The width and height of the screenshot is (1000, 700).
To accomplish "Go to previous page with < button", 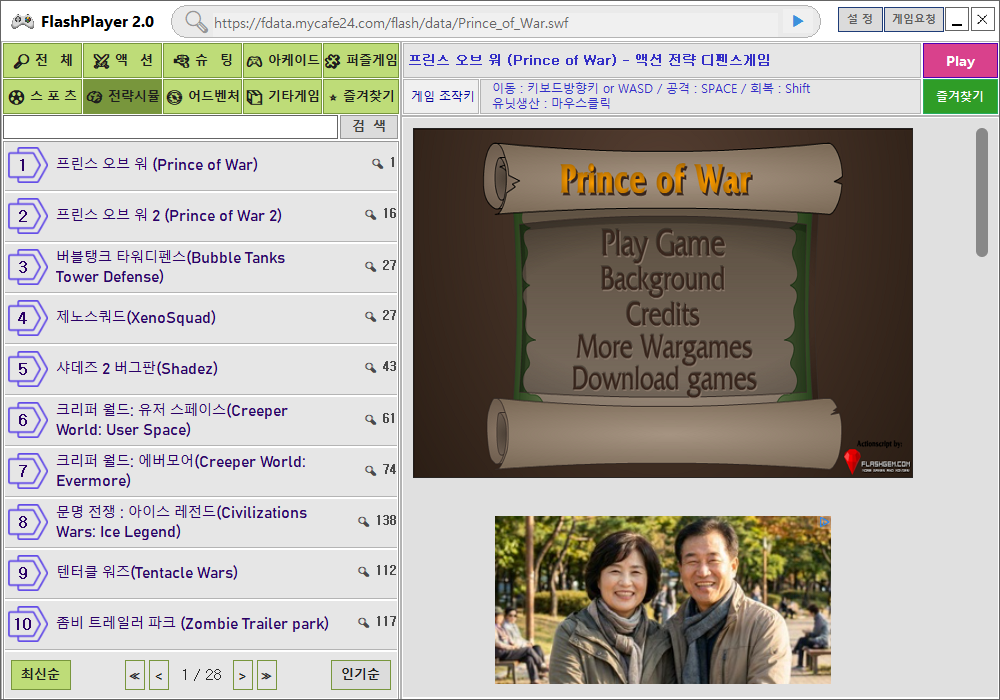I will 159,675.
